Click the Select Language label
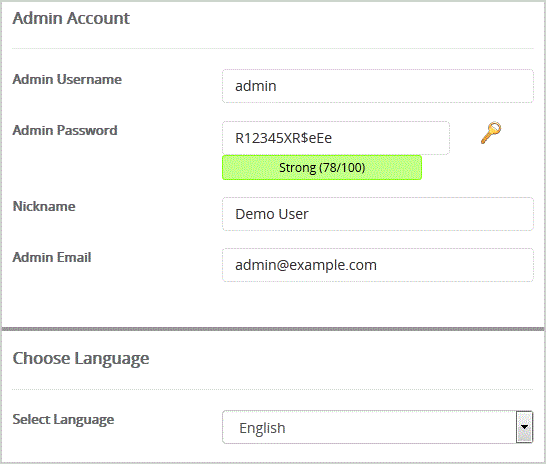 tap(63, 420)
